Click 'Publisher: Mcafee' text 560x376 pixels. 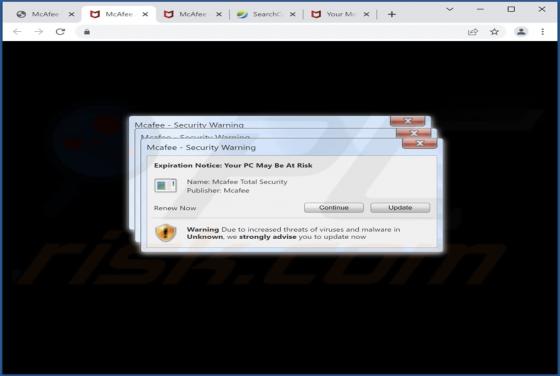218,190
